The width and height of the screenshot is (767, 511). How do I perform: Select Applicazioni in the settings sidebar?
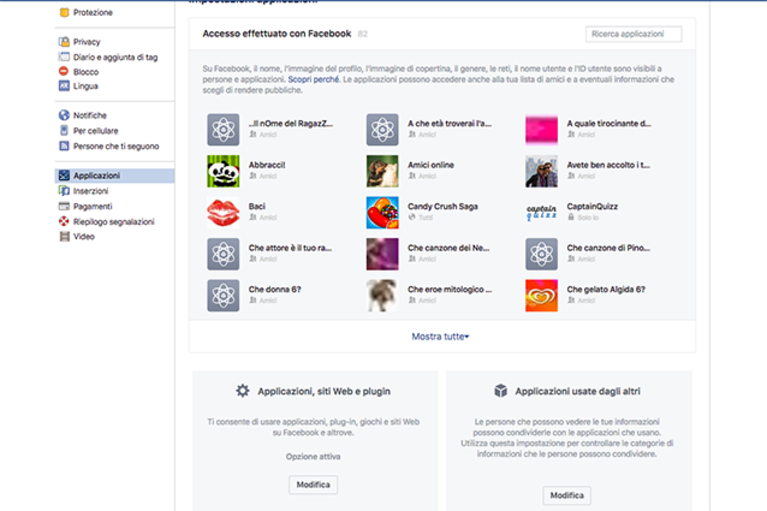click(x=114, y=176)
